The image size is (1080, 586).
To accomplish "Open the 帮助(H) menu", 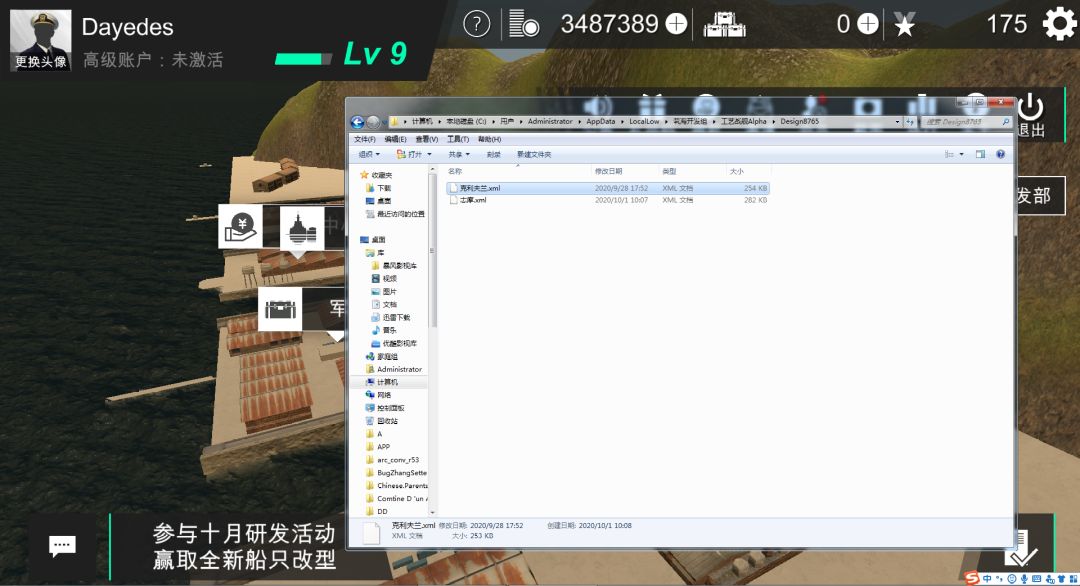I will (489, 139).
